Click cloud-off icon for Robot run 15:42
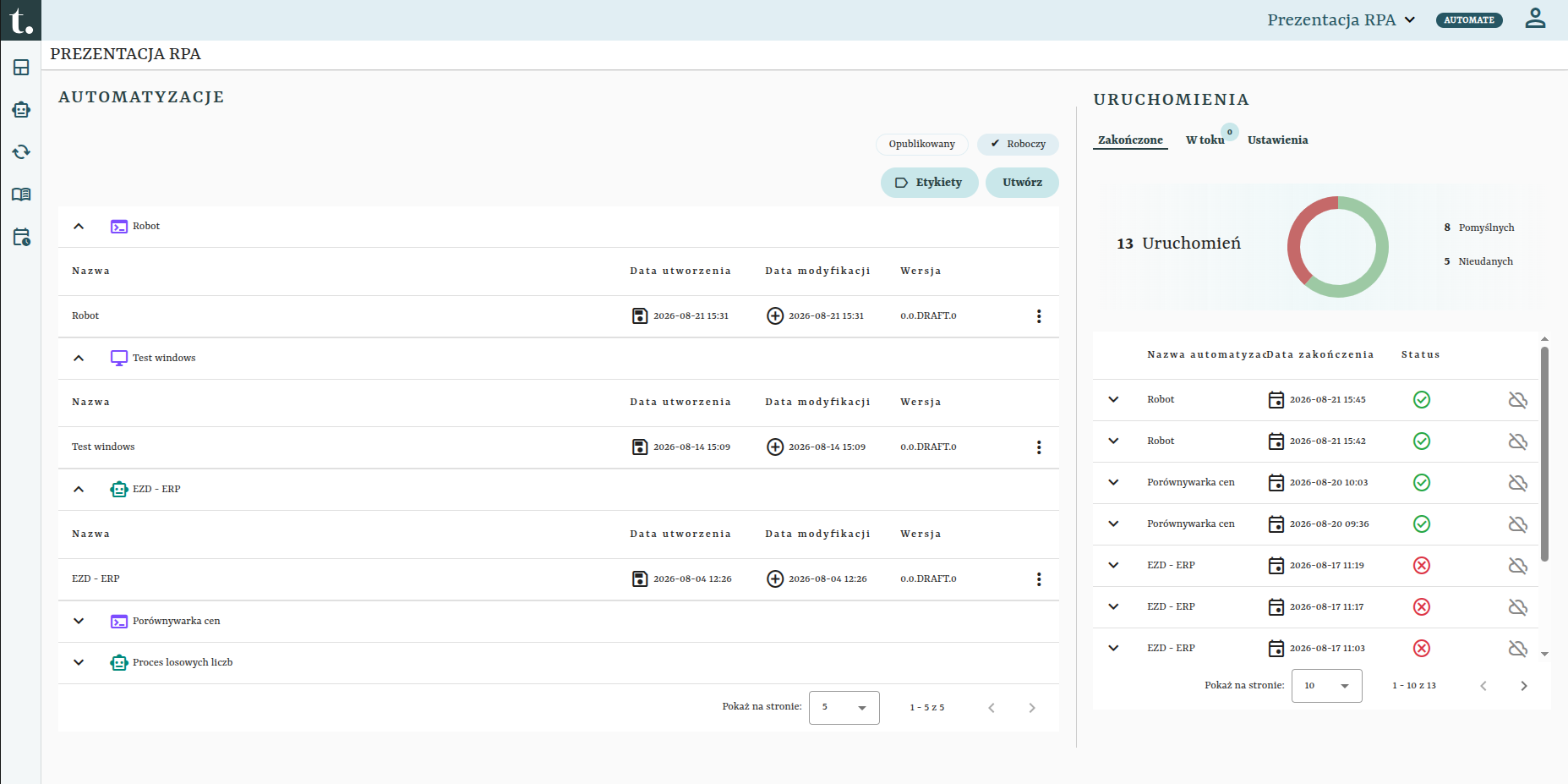The width and height of the screenshot is (1568, 784). 1518,441
